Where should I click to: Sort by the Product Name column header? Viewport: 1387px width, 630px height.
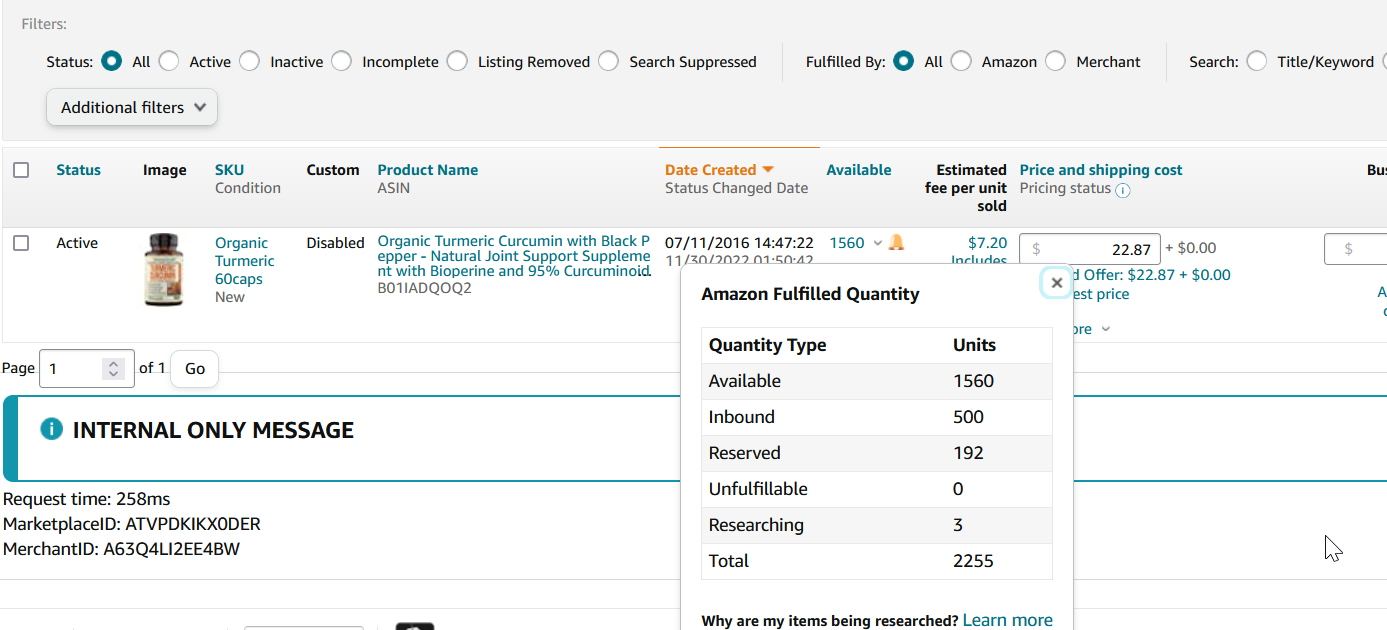tap(427, 170)
